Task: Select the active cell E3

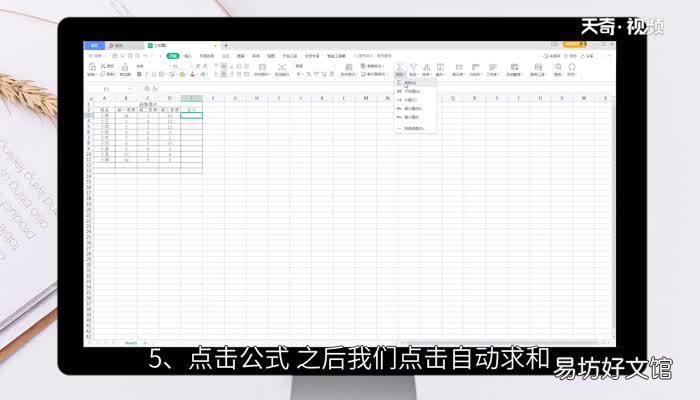Action: click(192, 116)
